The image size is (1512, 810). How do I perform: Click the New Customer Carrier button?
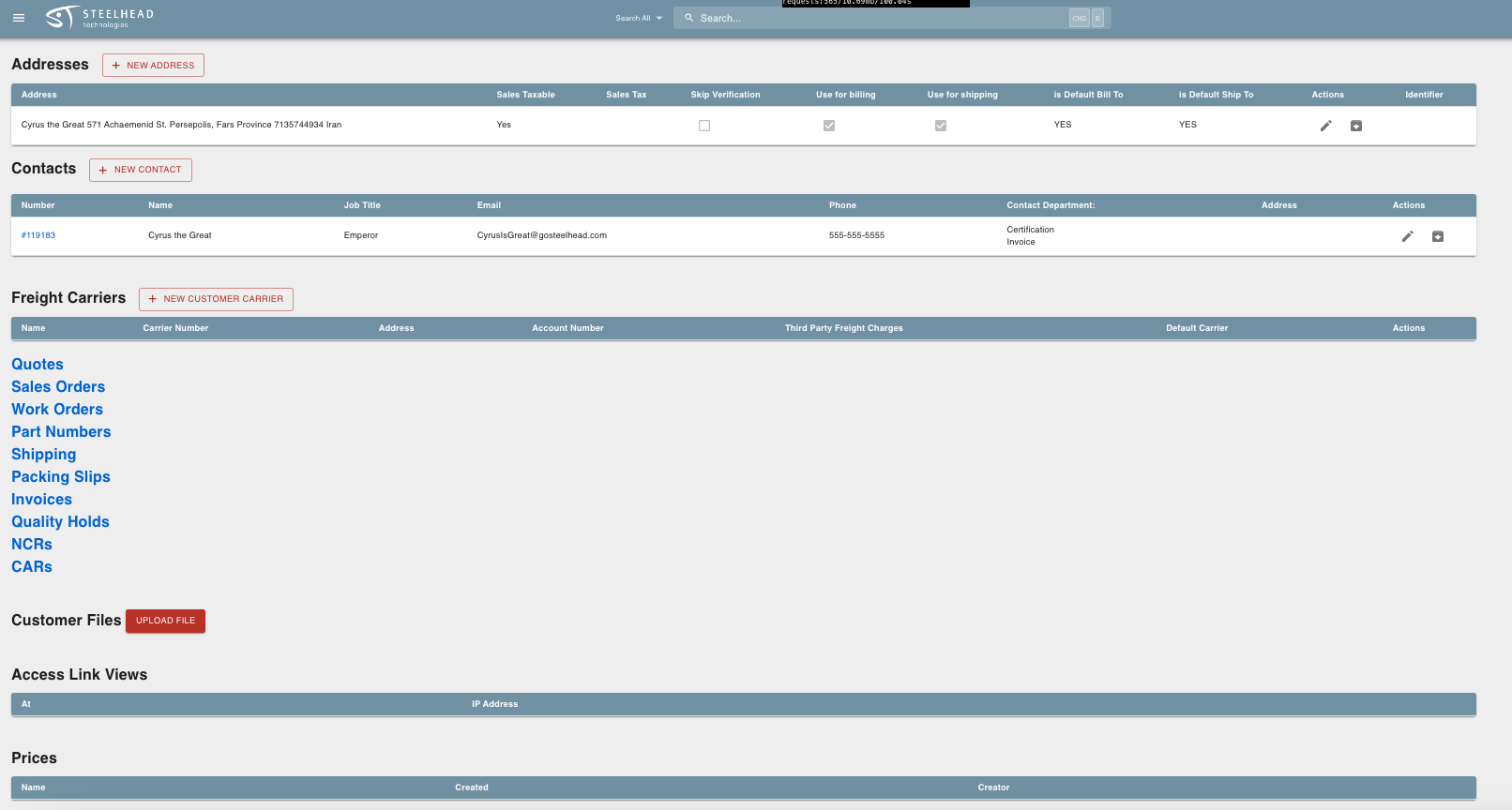(x=216, y=299)
